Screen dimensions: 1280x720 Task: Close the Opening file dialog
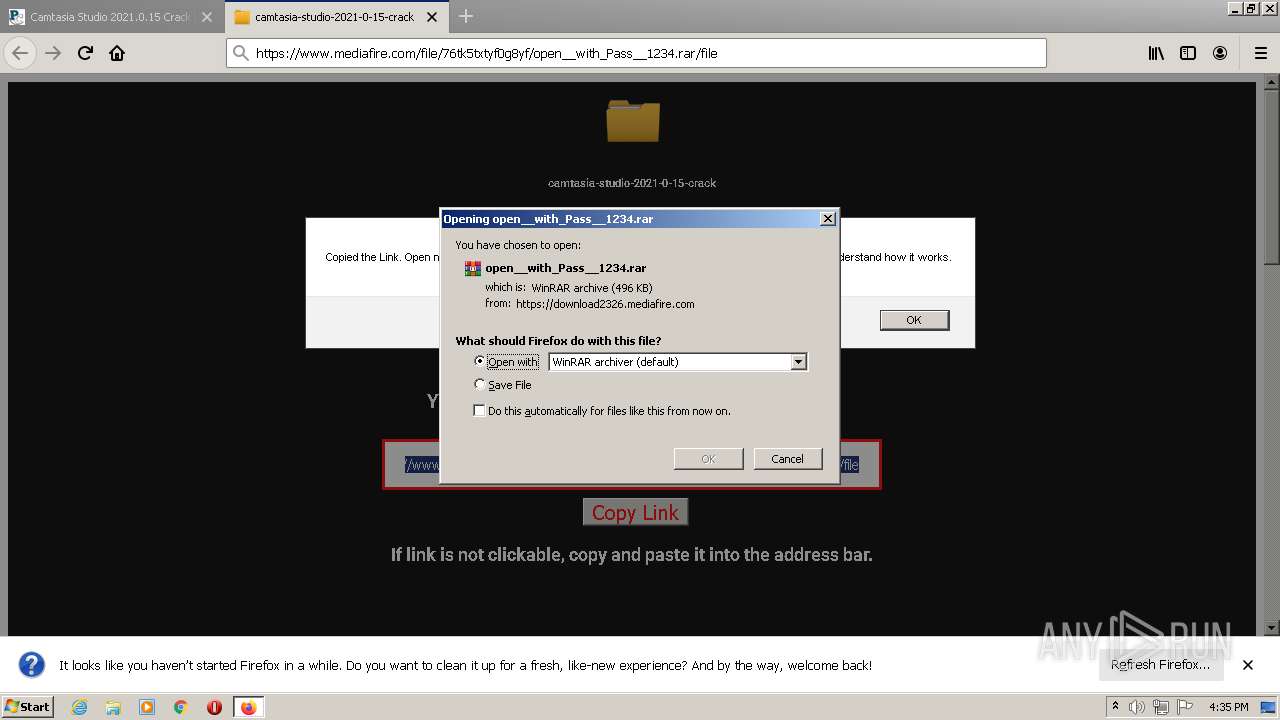pyautogui.click(x=828, y=218)
